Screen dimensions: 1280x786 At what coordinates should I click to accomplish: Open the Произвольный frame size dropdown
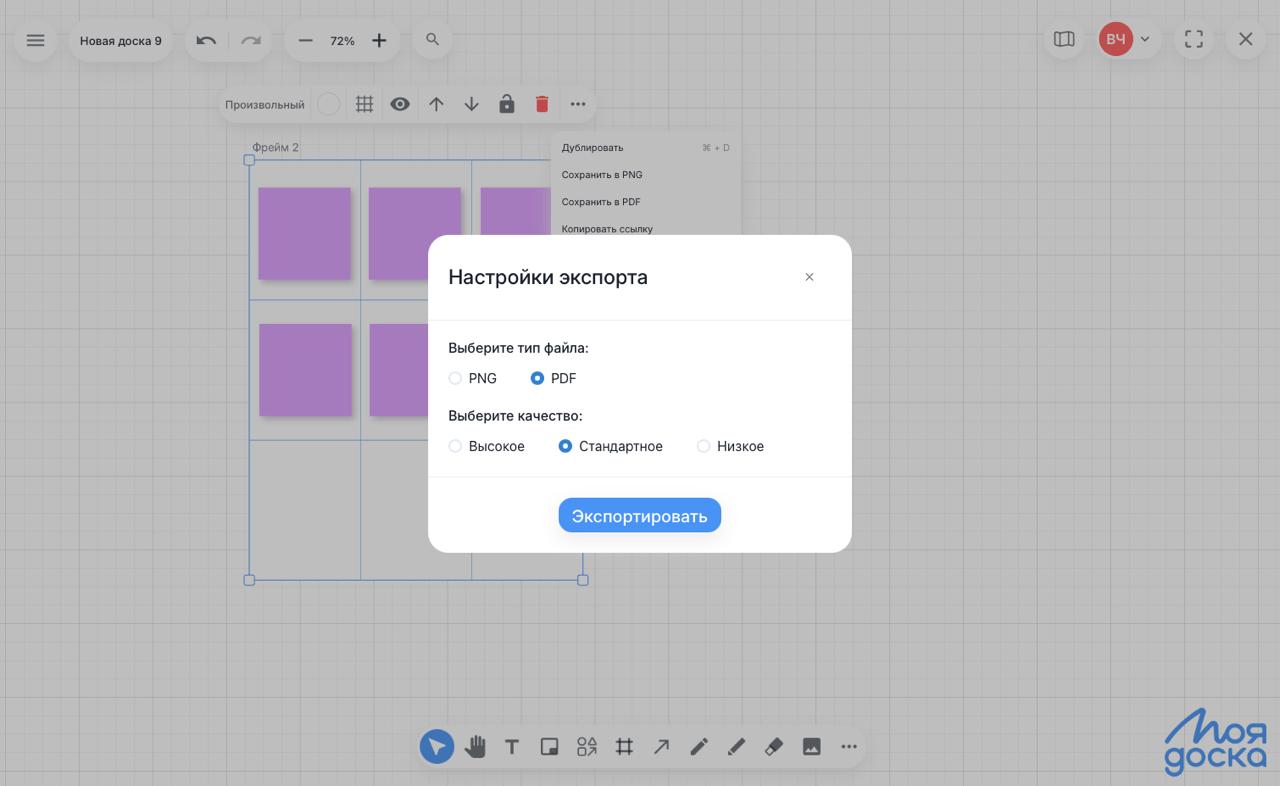point(264,104)
